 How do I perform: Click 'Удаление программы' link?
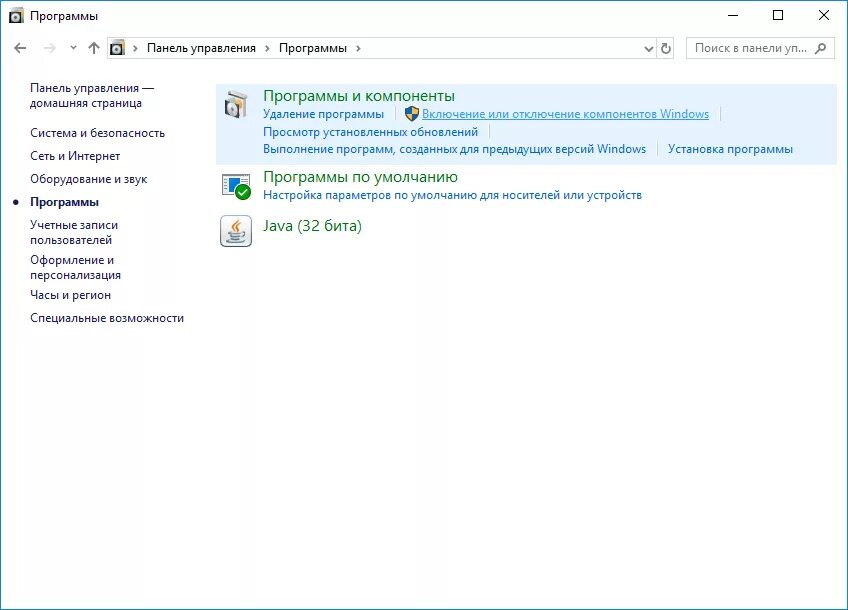click(323, 114)
